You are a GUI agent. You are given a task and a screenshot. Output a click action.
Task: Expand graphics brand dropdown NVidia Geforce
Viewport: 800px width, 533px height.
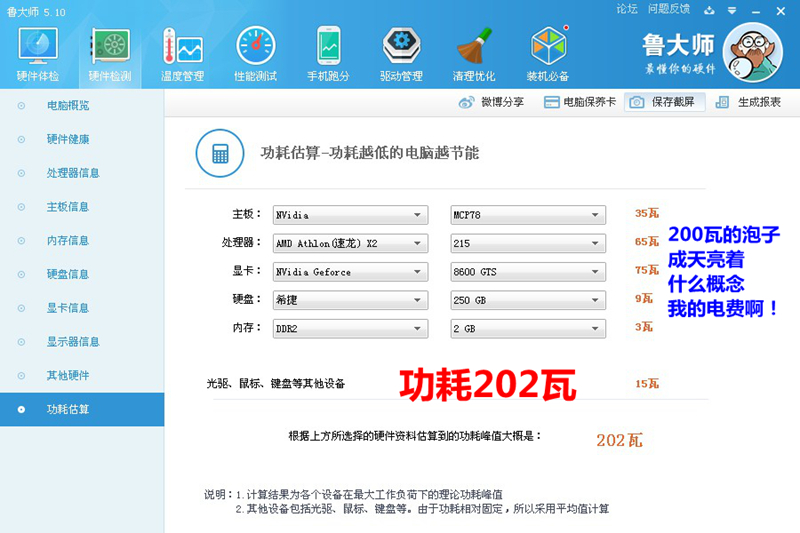point(351,272)
